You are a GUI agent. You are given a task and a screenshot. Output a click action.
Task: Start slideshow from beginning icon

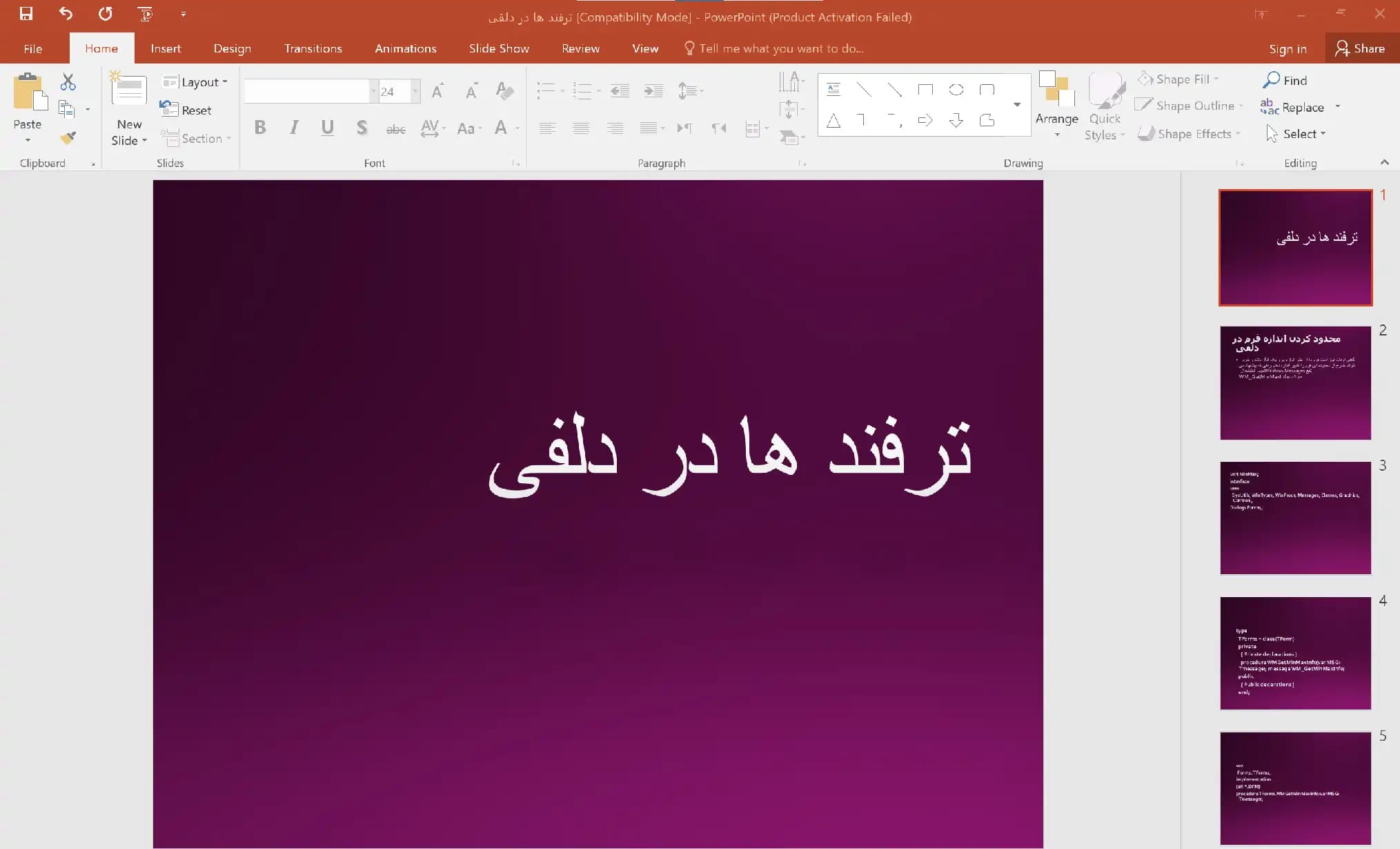145,14
